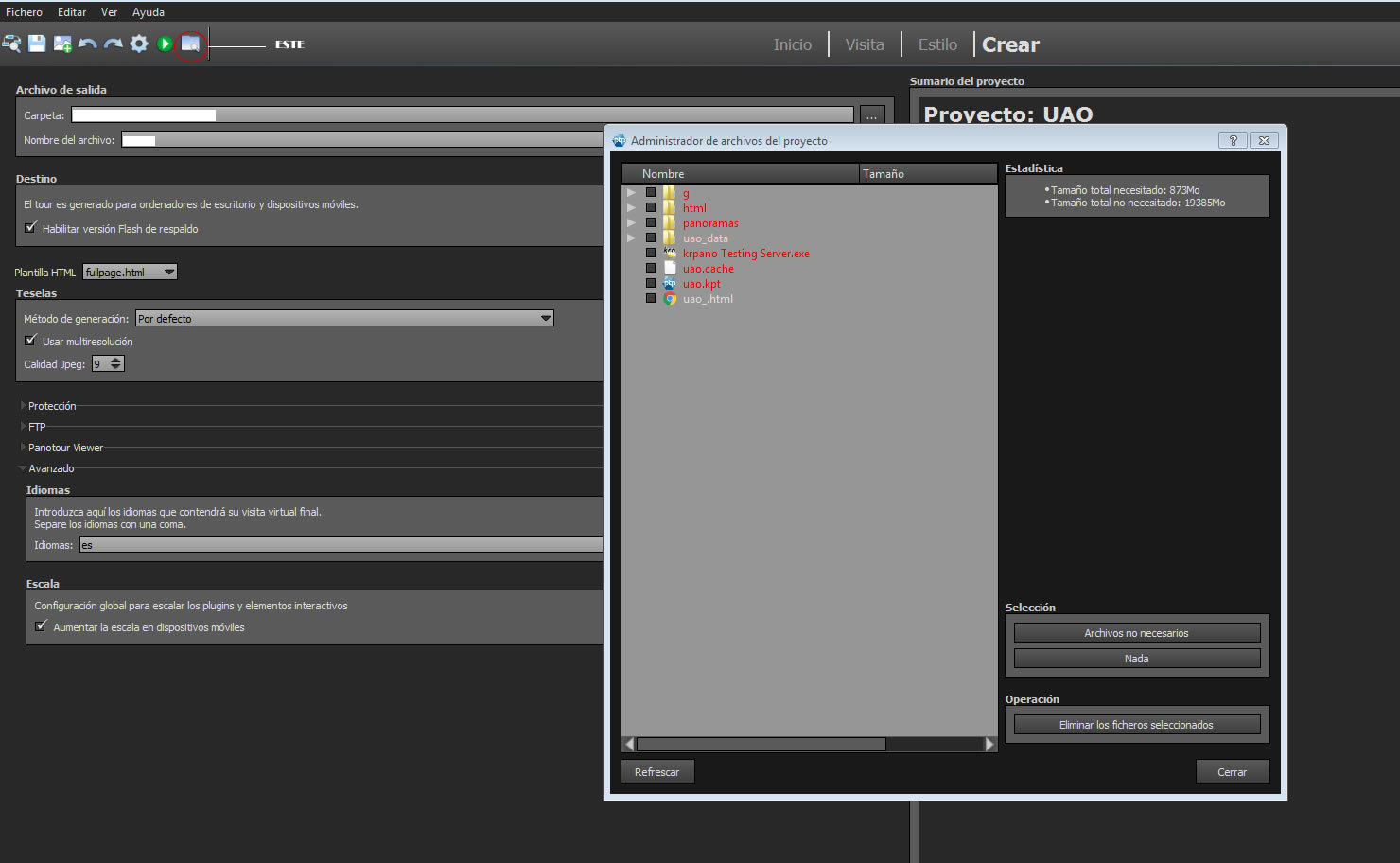Click the project explorer icon in toolbar

(x=11, y=44)
